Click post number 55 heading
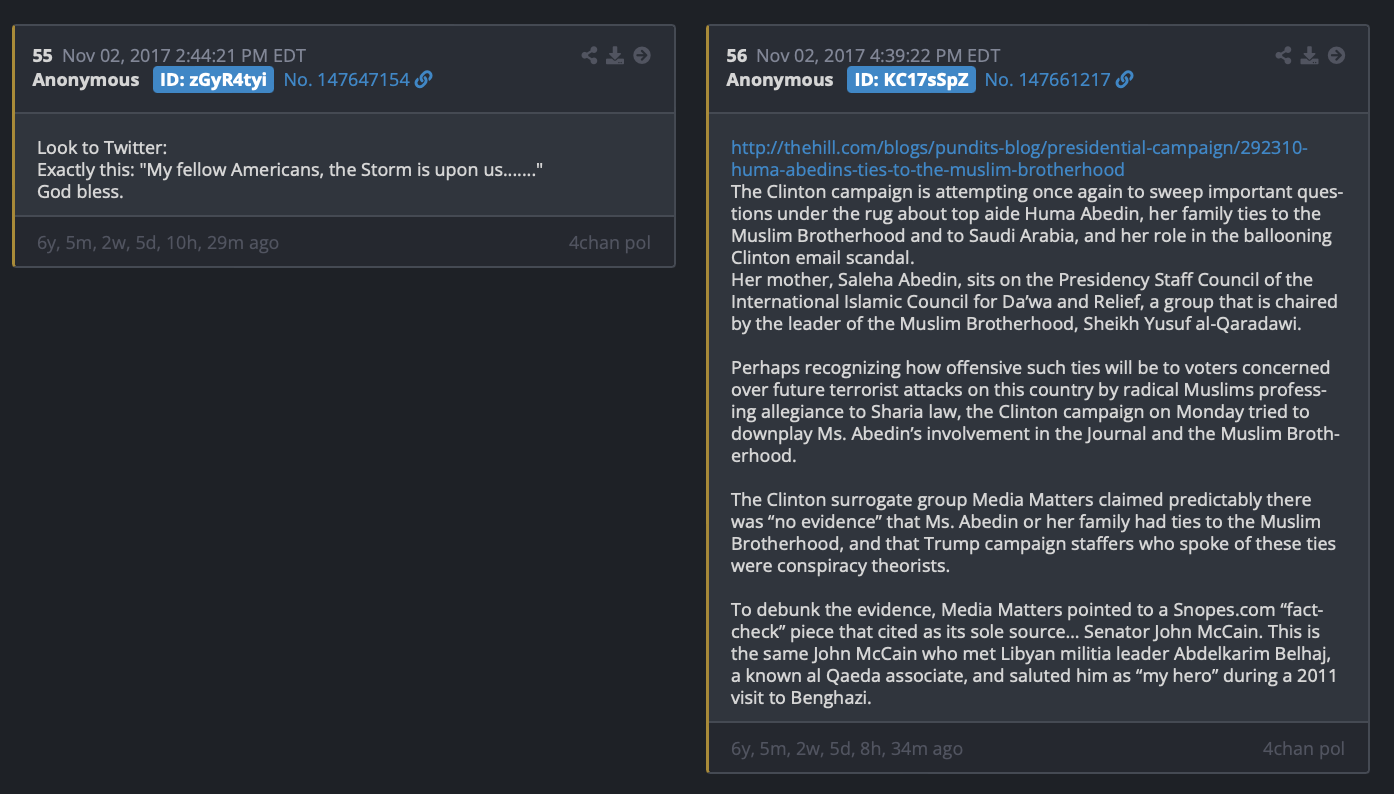Screen dimensions: 1394x794 42,55
